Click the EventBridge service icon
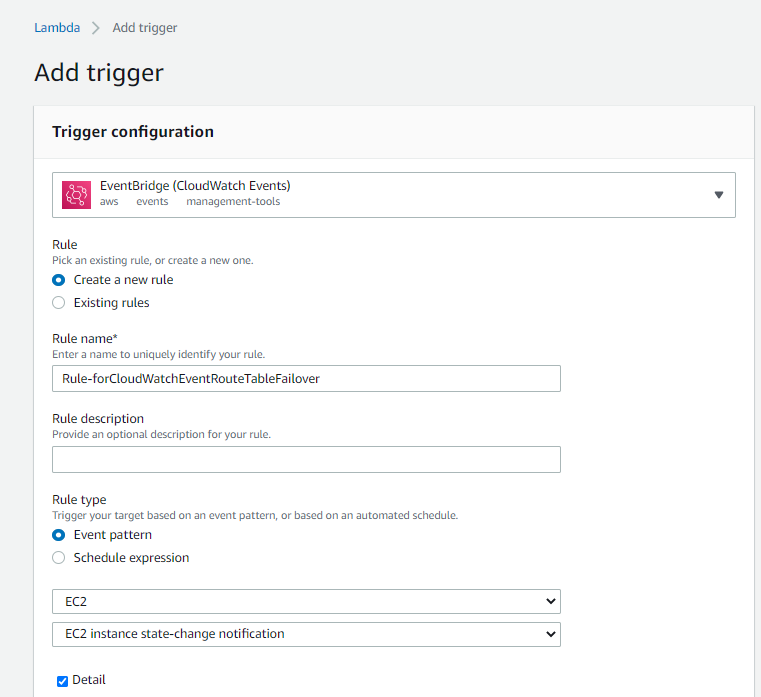The height and width of the screenshot is (697, 761). pyautogui.click(x=76, y=194)
